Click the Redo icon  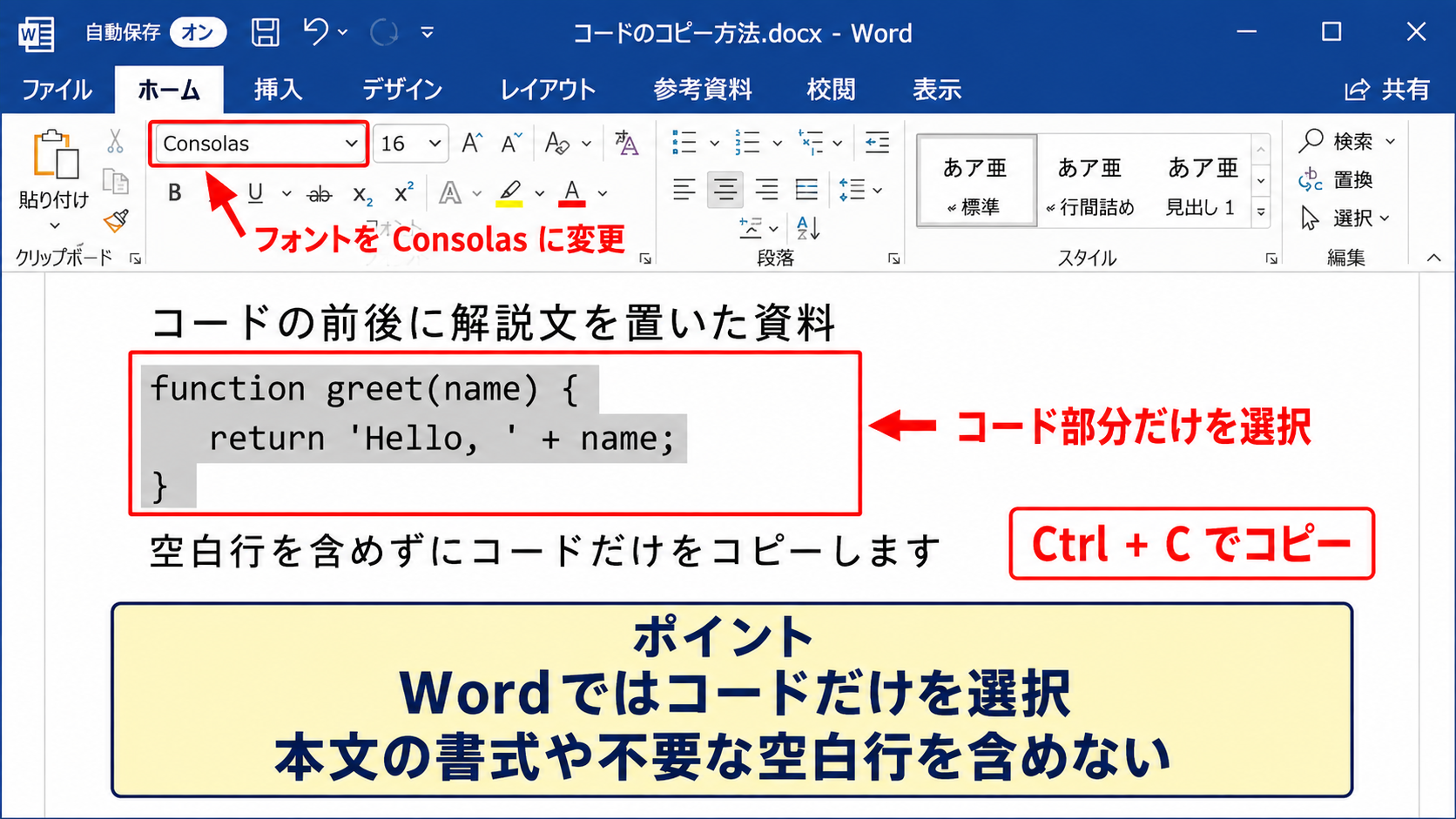[x=383, y=32]
